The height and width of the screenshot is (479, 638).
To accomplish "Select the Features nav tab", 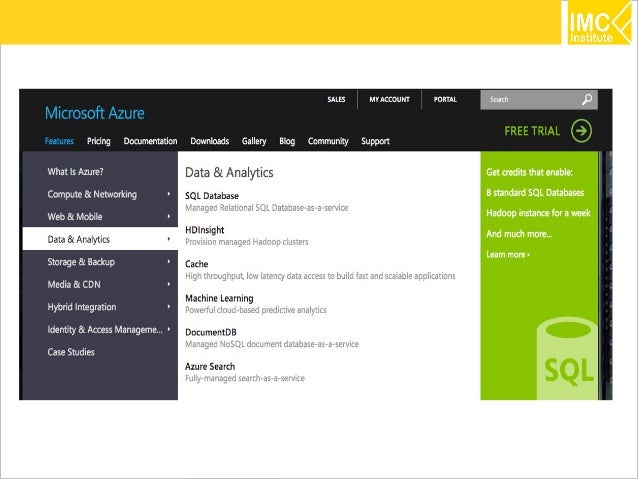I will click(x=59, y=141).
